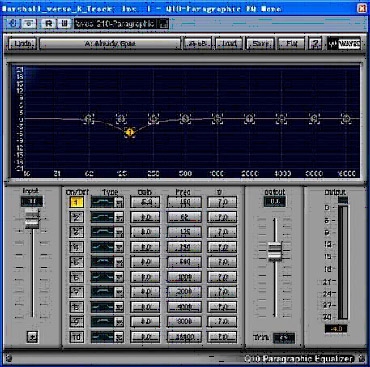The height and width of the screenshot is (367, 370).
Task: Open the Setup A preset name menu
Action: 110,43
